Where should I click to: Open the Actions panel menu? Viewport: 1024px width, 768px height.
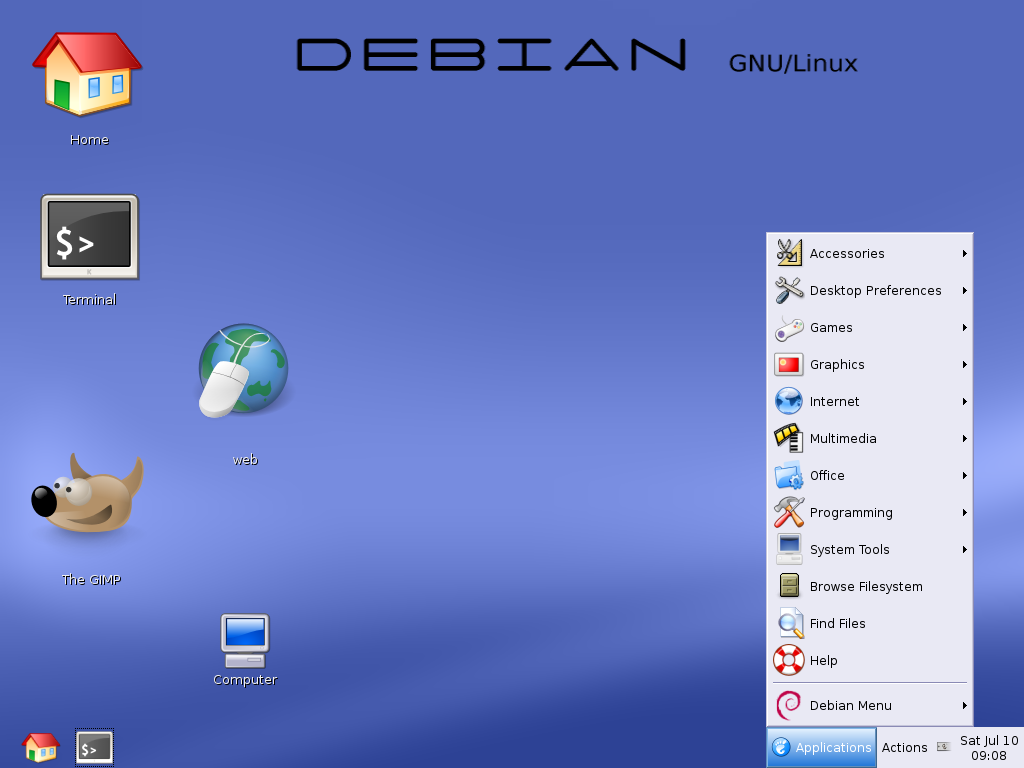tap(904, 747)
